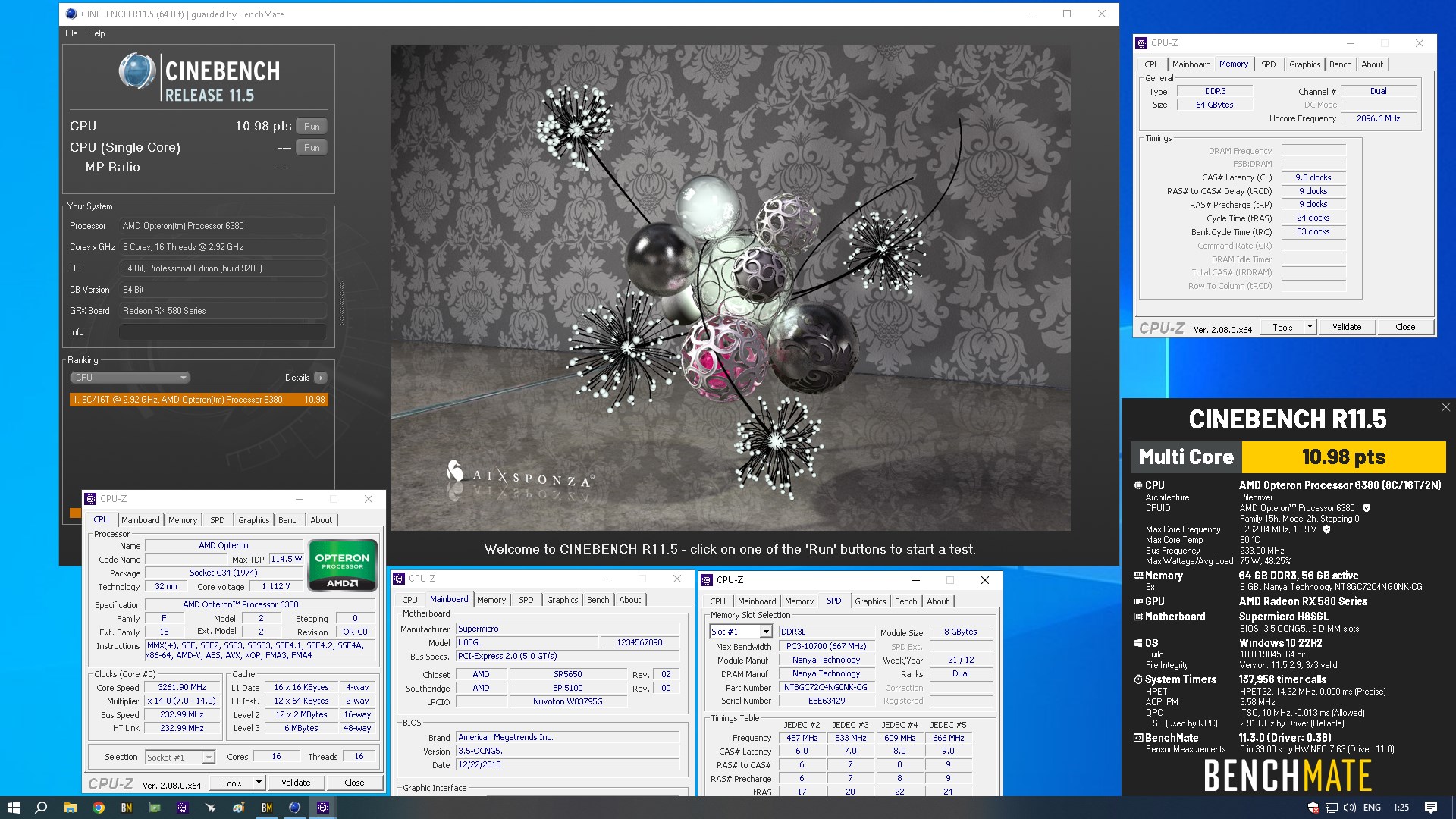This screenshot has height=819, width=1456.
Task: Click the Cinebench Info input field
Action: coord(223,332)
